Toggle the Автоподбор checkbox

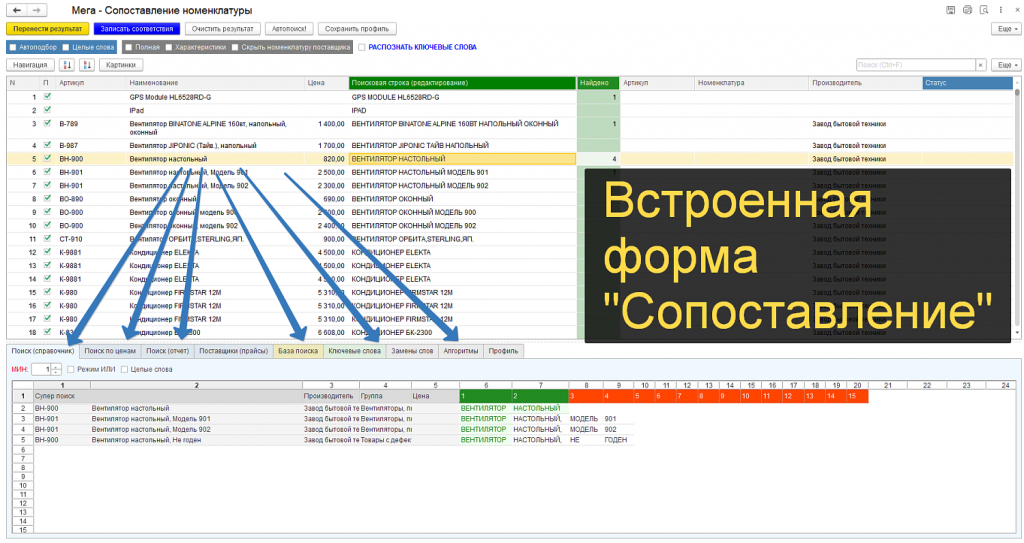tap(12, 47)
